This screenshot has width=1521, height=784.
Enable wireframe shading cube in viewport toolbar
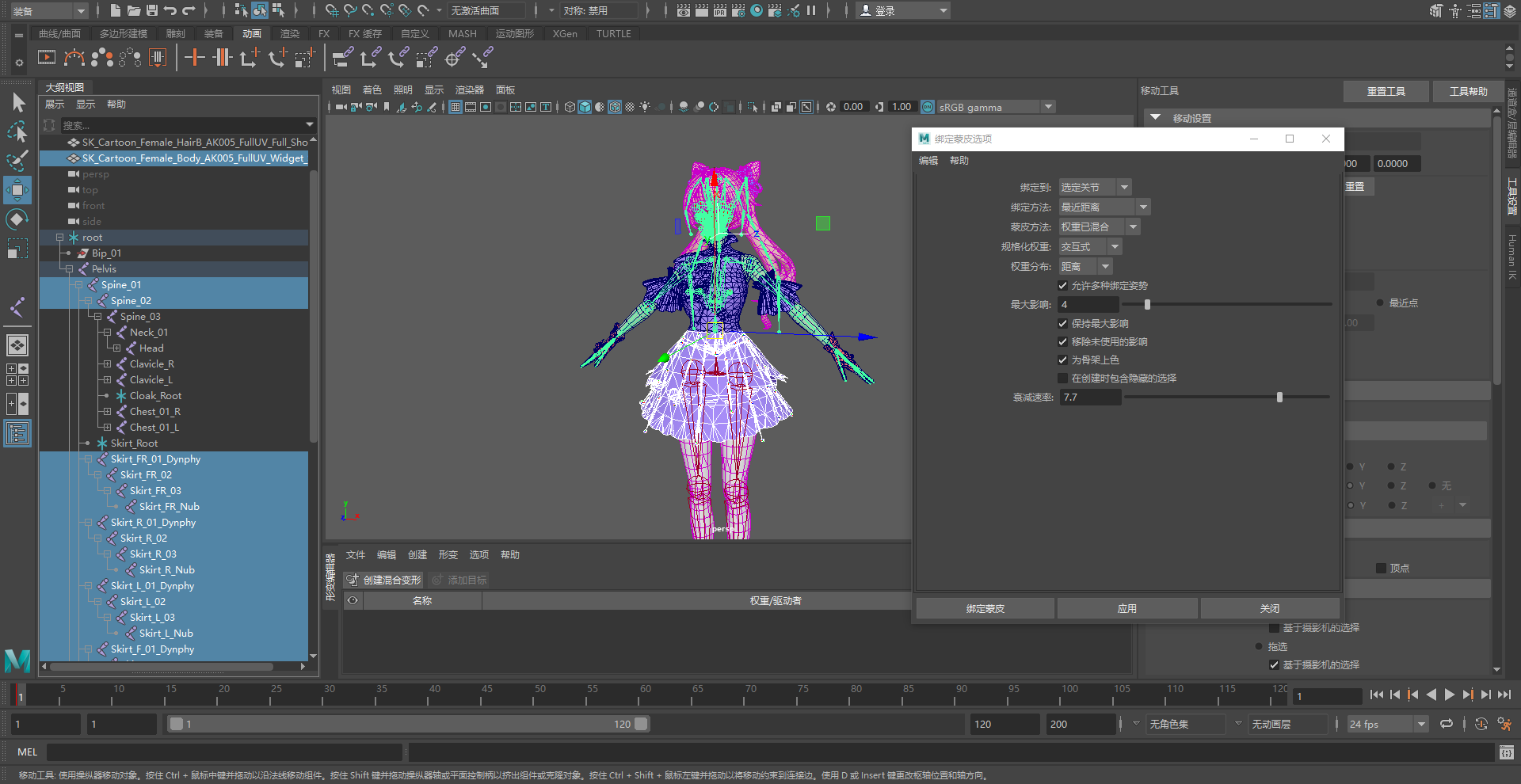click(x=570, y=107)
